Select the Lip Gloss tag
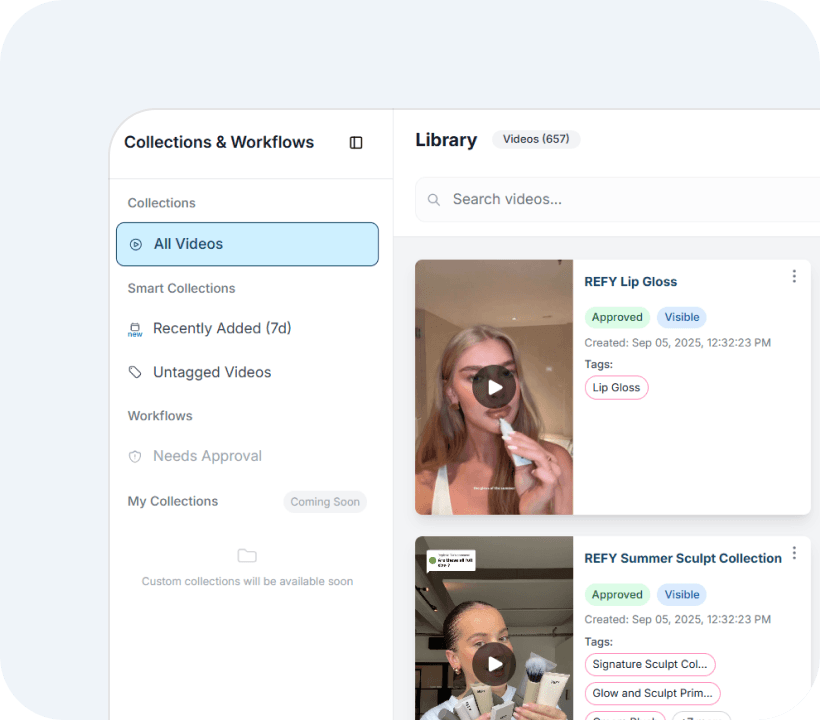This screenshot has height=720, width=820. point(616,387)
